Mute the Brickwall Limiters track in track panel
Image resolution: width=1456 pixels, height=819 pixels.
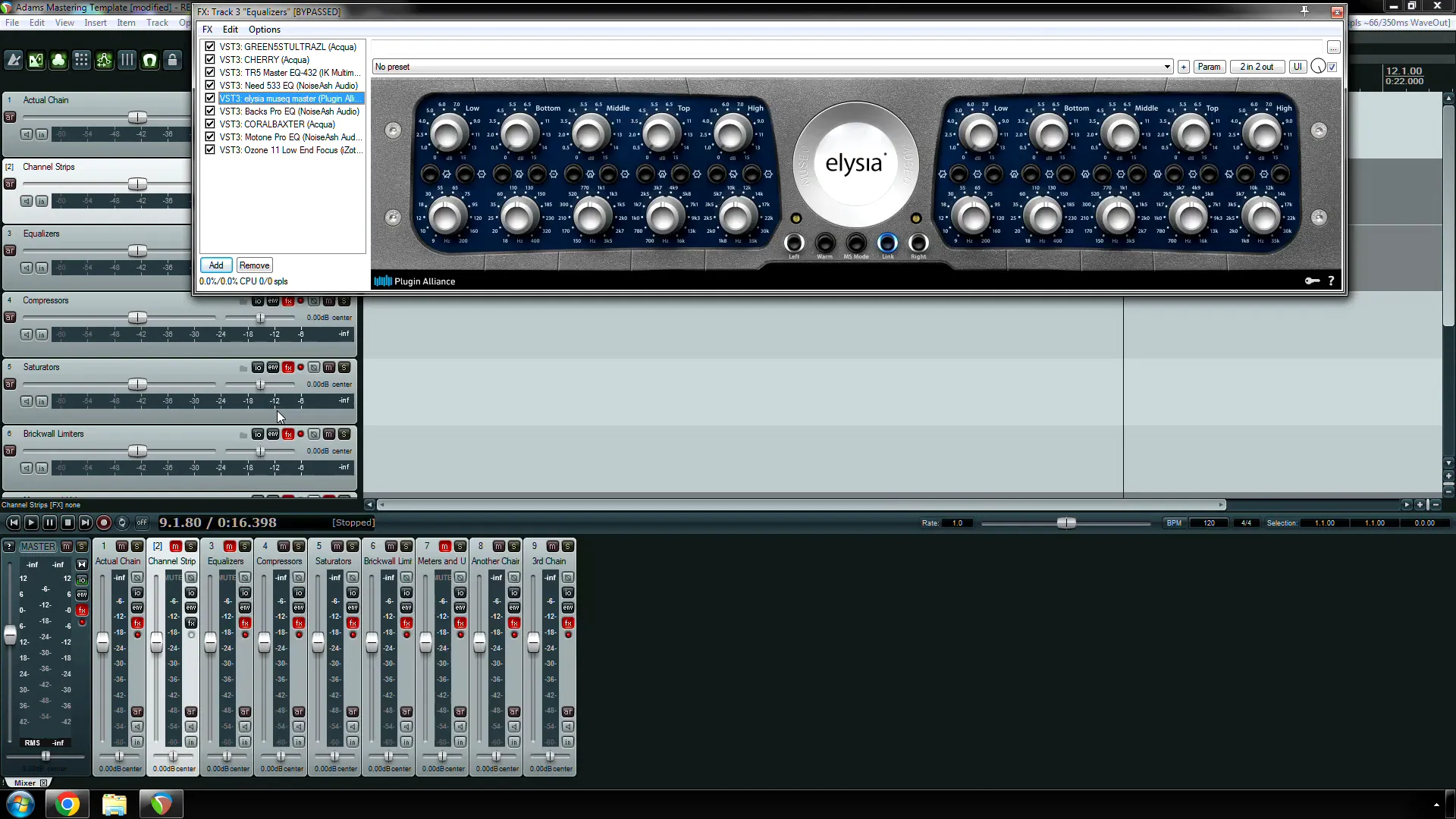pyautogui.click(x=329, y=435)
